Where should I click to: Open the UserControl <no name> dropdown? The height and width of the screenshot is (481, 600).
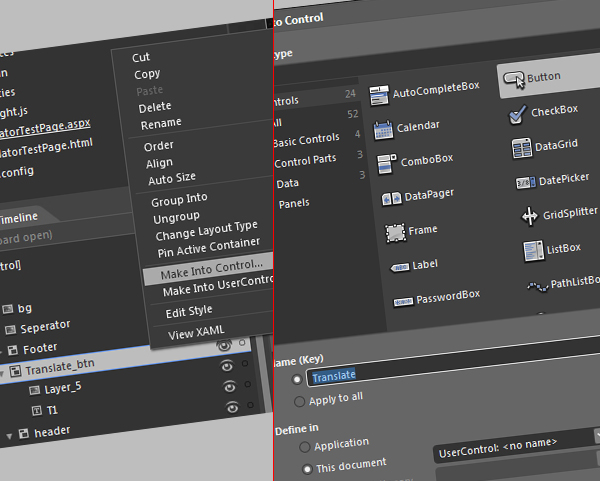[x=597, y=435]
